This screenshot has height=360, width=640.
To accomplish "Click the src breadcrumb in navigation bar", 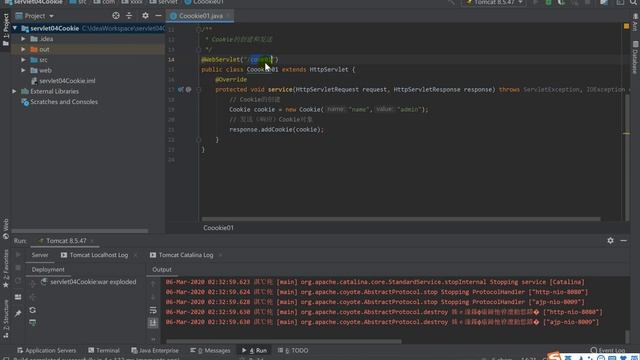I will click(x=78, y=2).
